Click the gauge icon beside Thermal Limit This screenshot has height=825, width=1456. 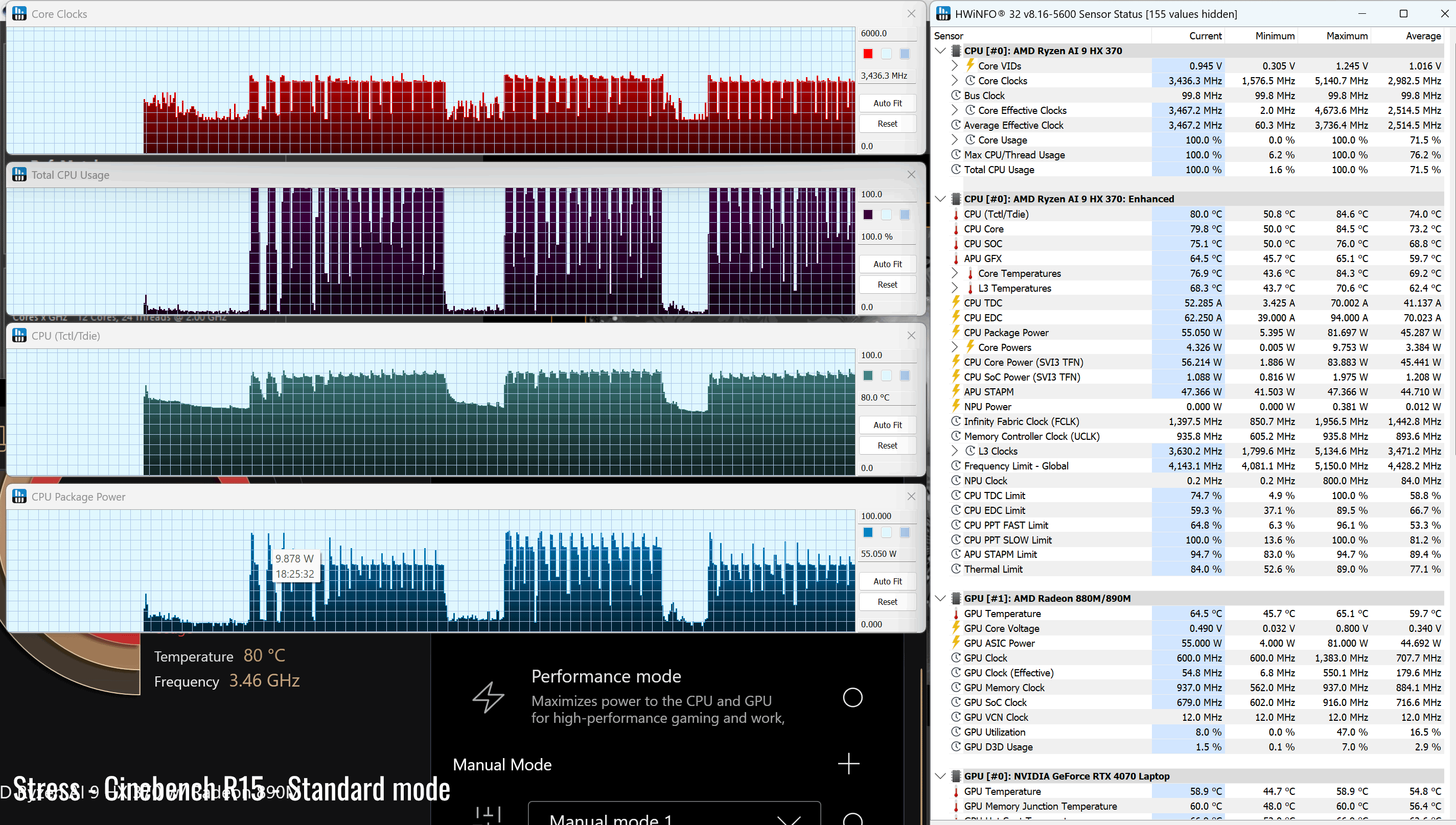coord(956,569)
